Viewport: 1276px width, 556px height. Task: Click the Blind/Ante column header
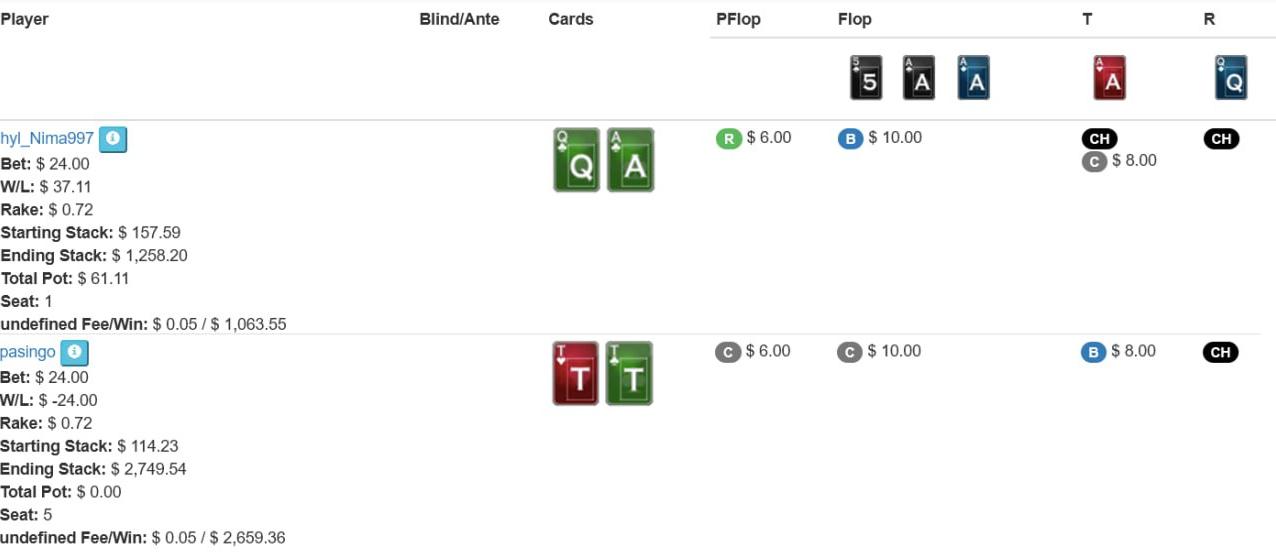coord(459,19)
